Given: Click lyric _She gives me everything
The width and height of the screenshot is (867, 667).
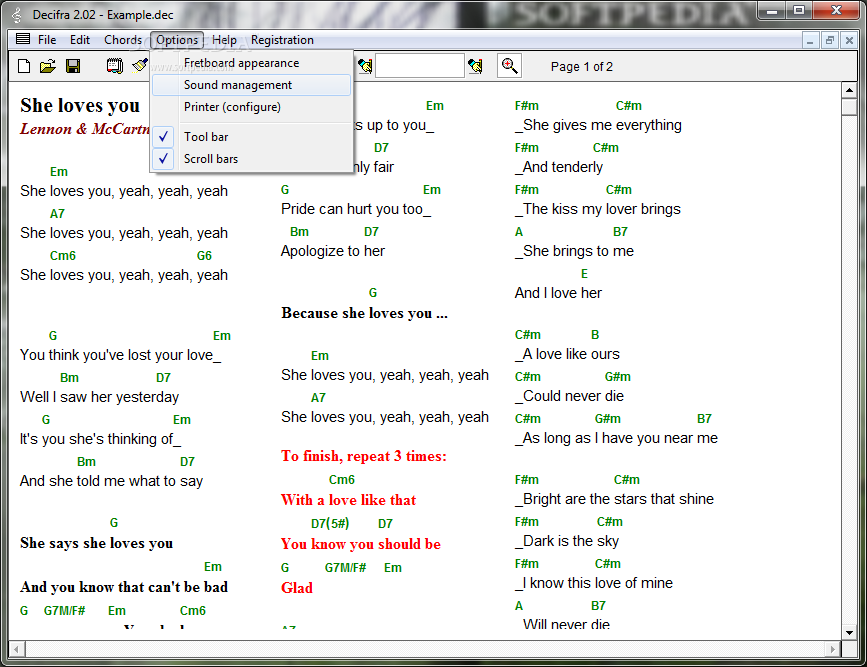Looking at the screenshot, I should [x=598, y=125].
